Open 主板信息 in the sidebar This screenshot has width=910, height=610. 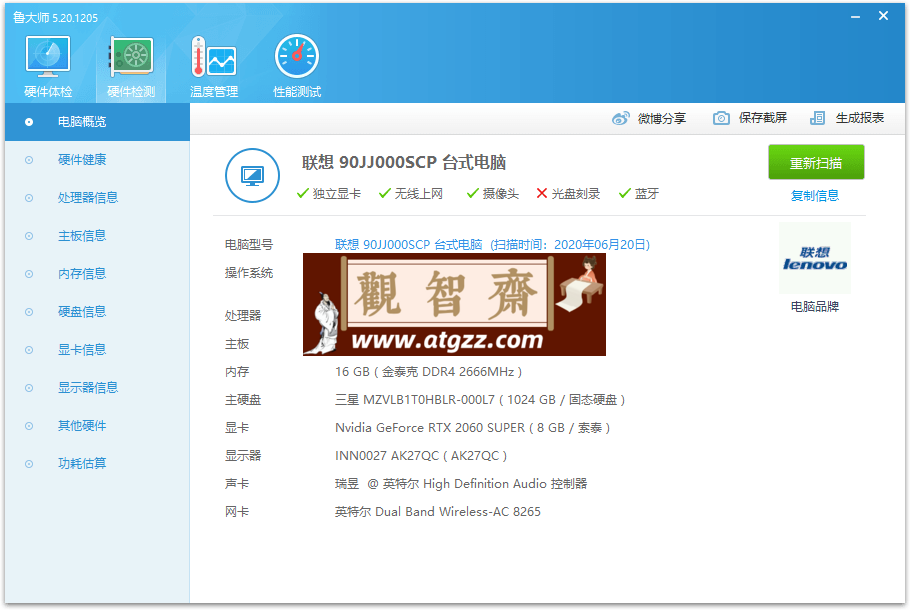[x=82, y=236]
